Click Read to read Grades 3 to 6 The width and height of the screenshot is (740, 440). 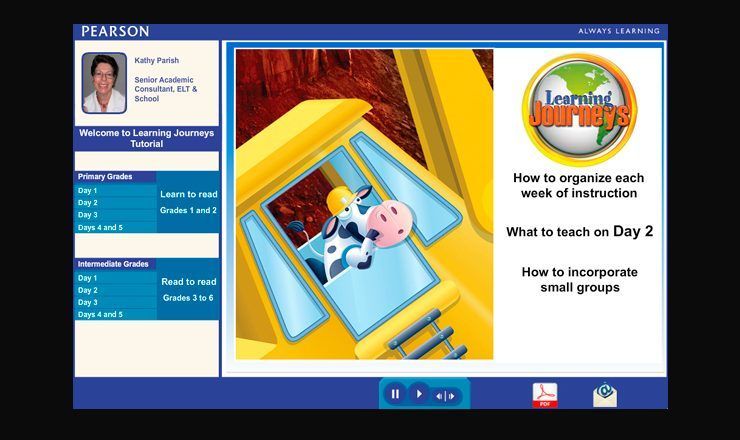coord(188,289)
